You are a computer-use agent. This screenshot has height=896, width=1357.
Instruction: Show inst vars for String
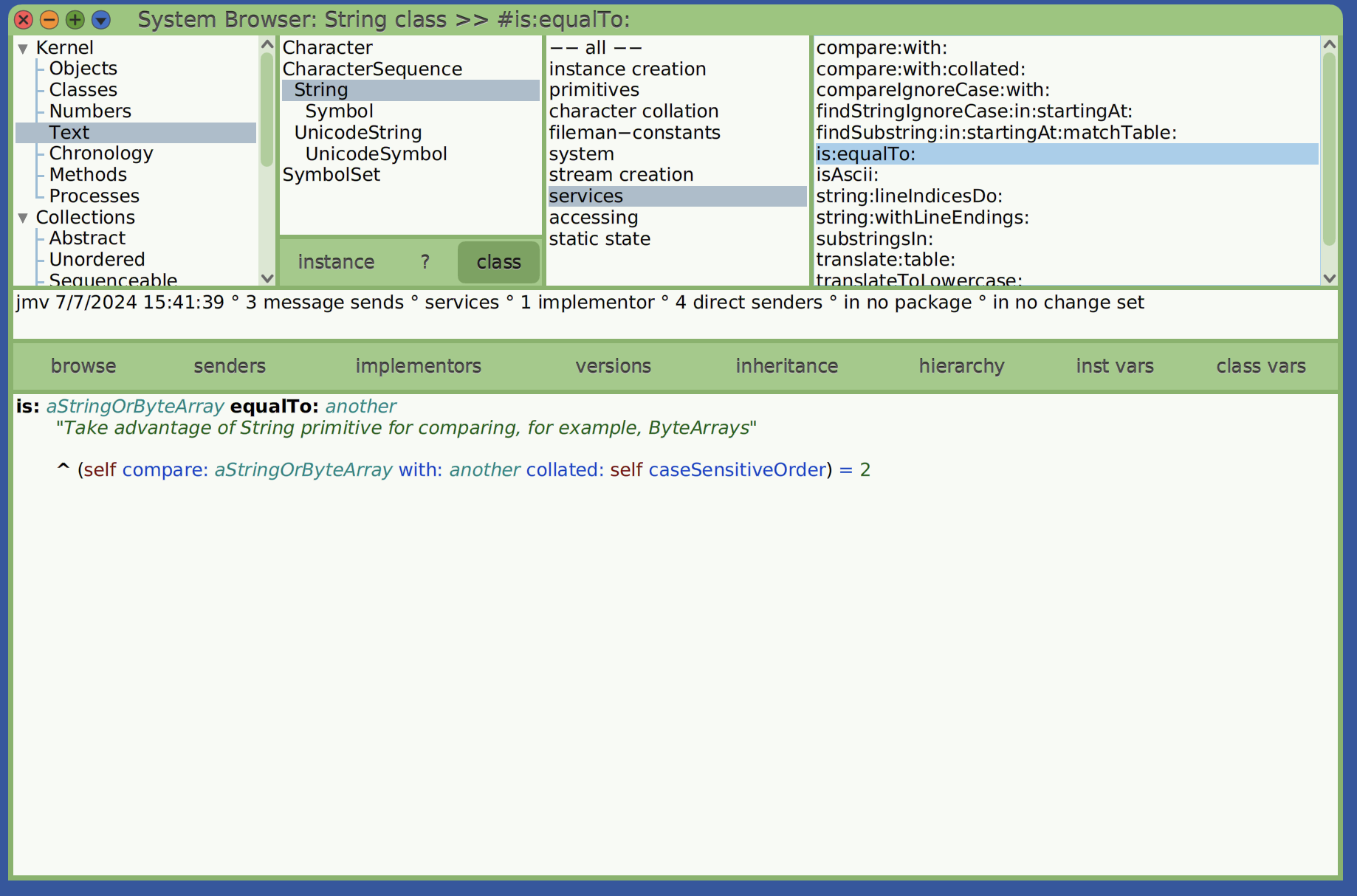click(x=1114, y=365)
